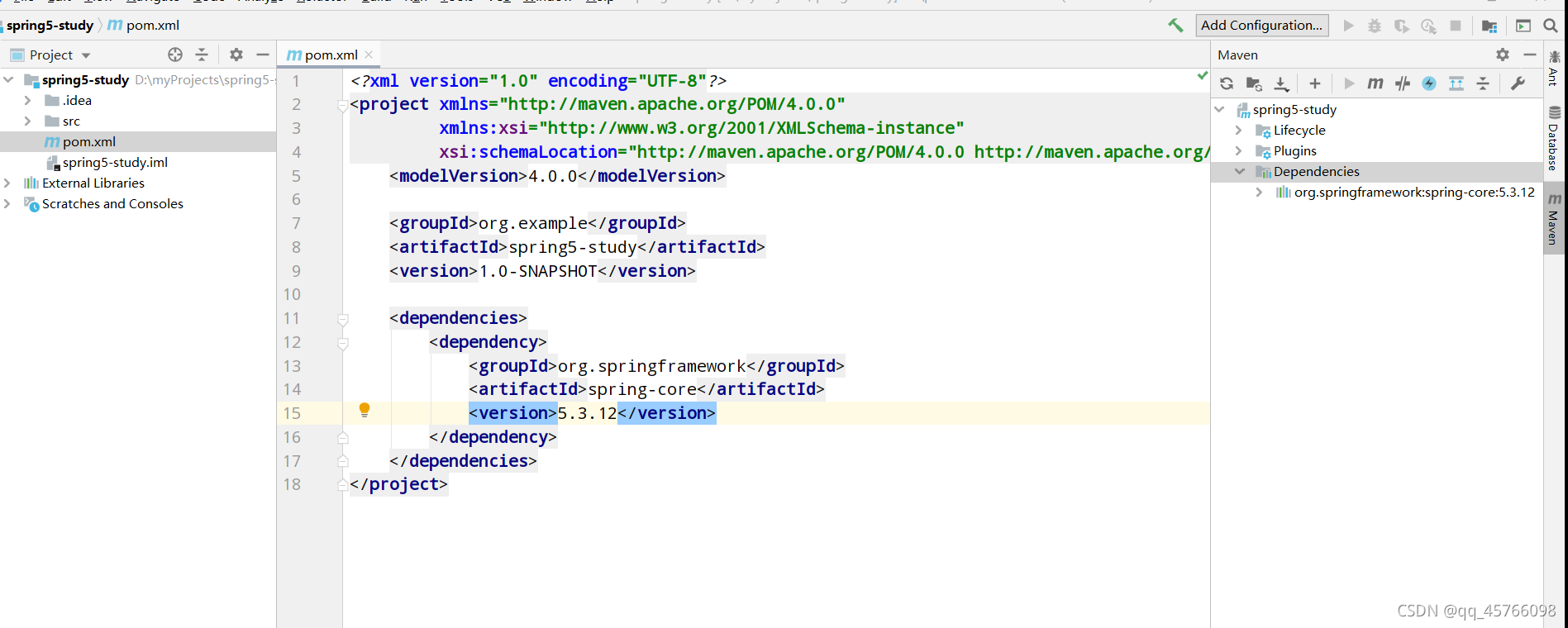Click the Run play icon in the main toolbar
Screen dimensions: 1568x628
pyautogui.click(x=1349, y=26)
